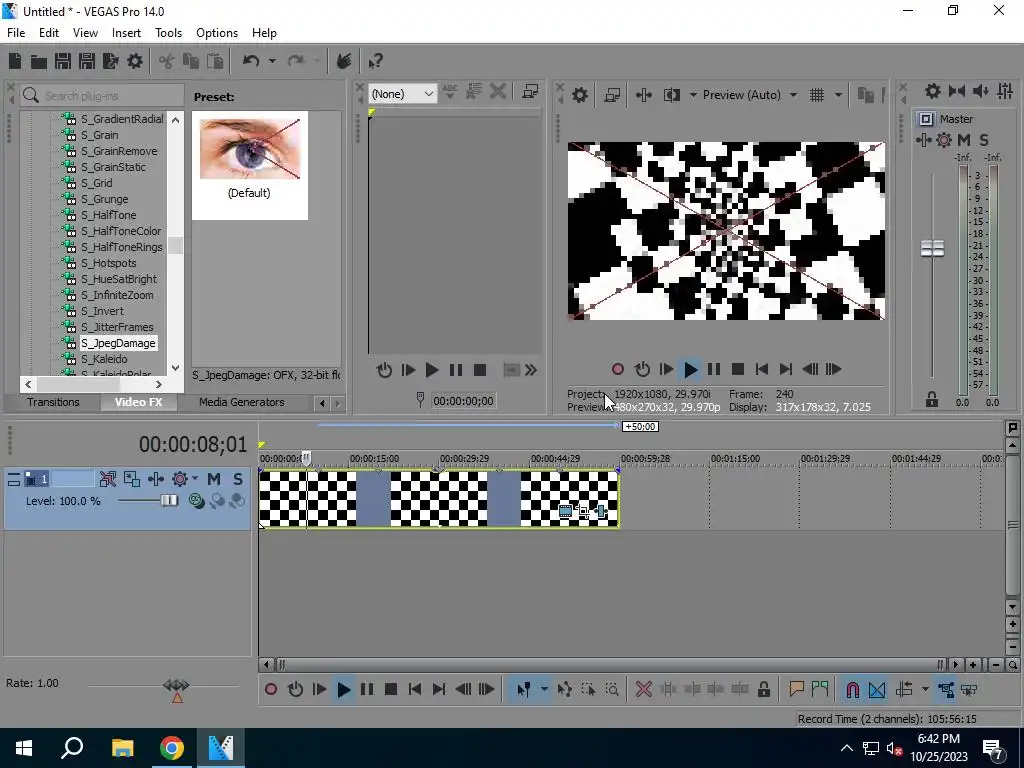Viewport: 1024px width, 768px height.
Task: Toggle Ignore Event Grouping button
Action: point(969,690)
